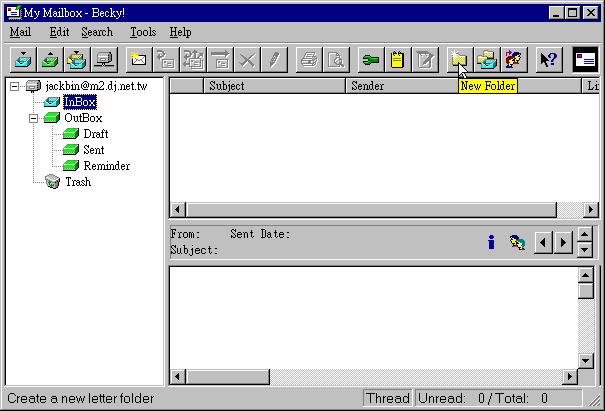Go to previous message with left arrow
This screenshot has width=605, height=411.
point(543,242)
